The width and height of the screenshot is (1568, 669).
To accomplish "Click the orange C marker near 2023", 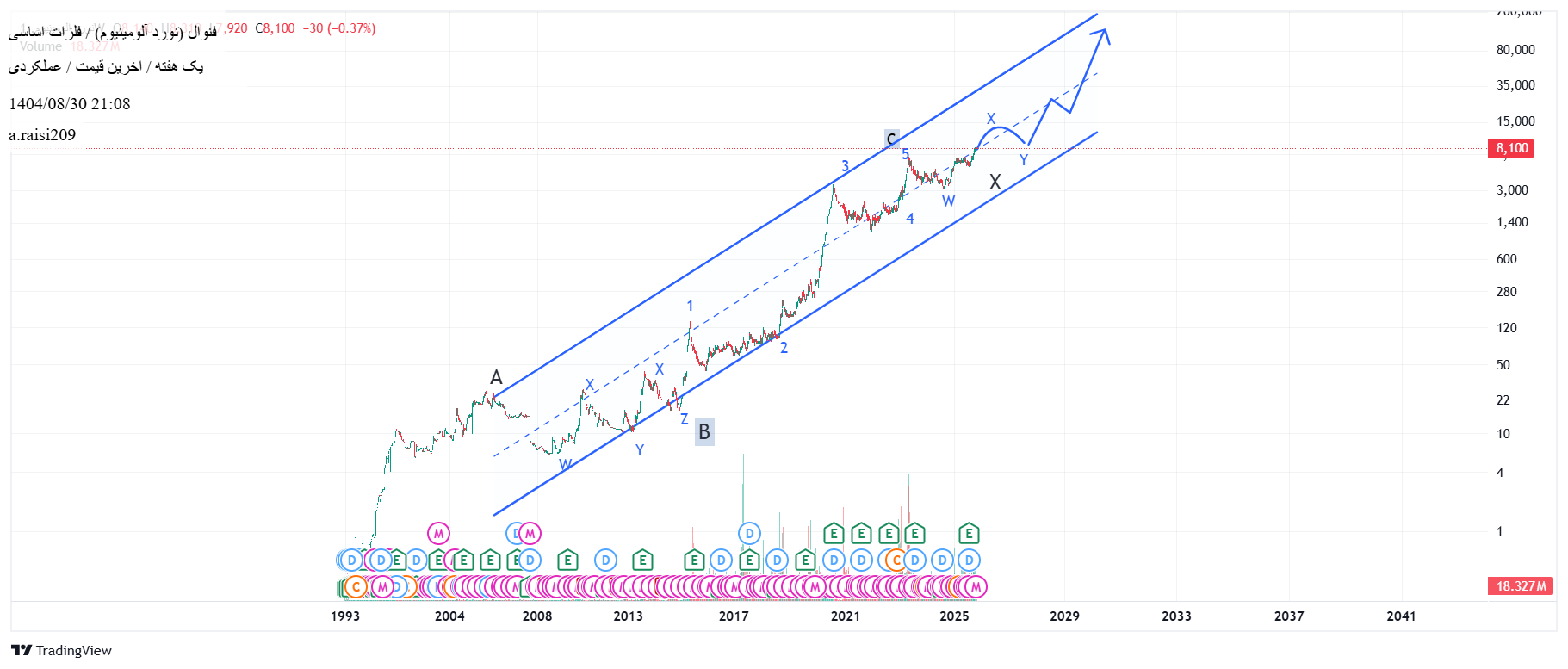I will 896,561.
